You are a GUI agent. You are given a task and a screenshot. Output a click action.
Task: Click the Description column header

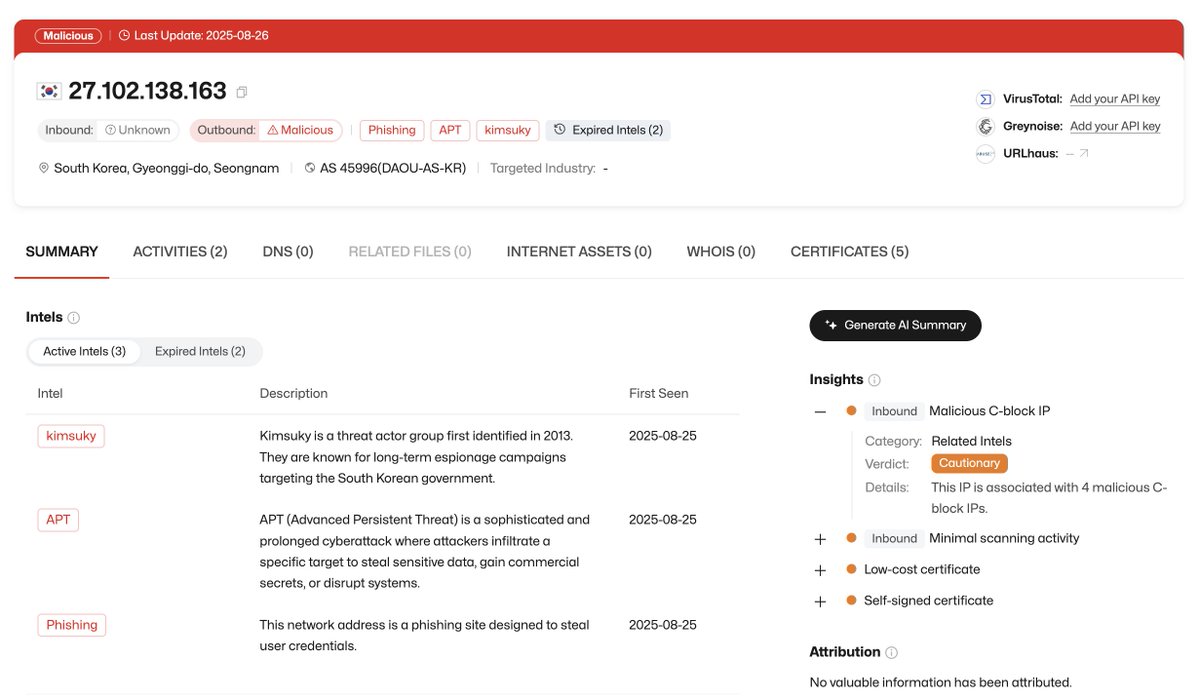point(294,393)
